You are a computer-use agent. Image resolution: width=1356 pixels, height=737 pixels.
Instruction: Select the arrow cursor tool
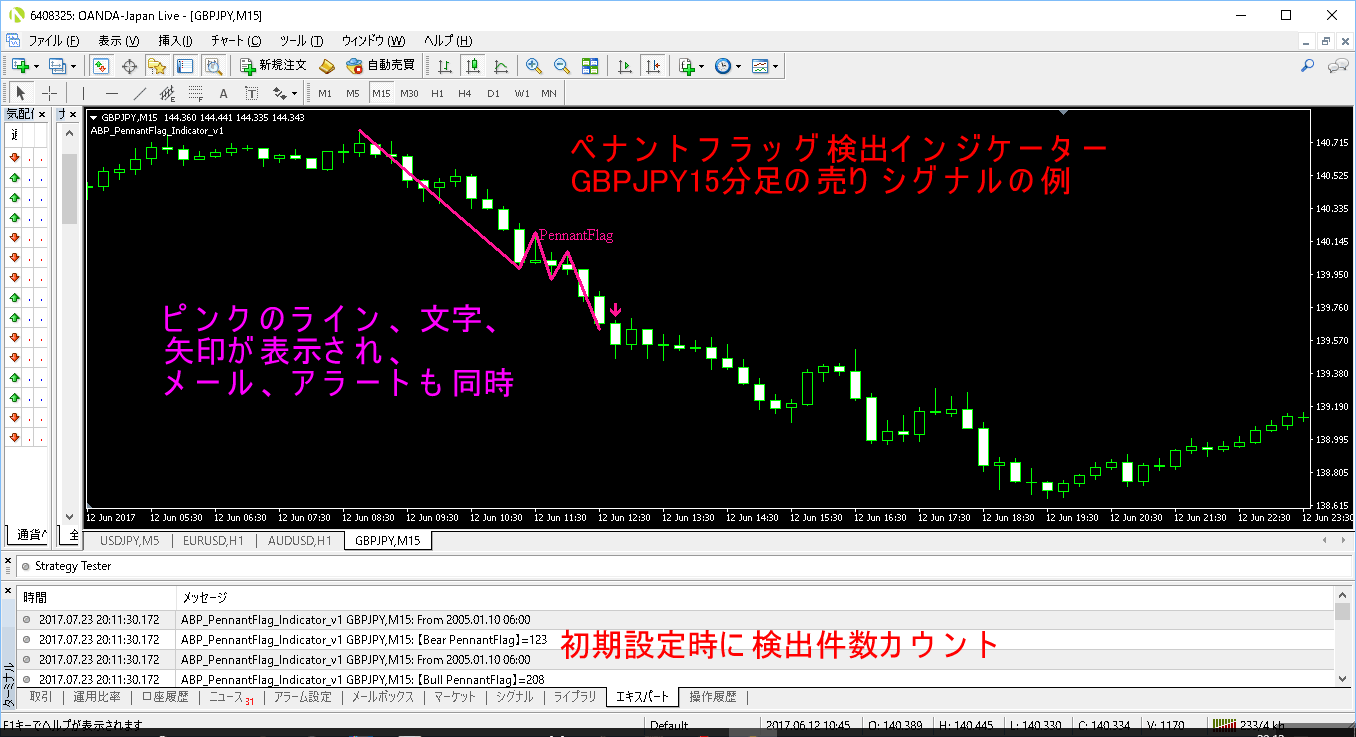21,93
